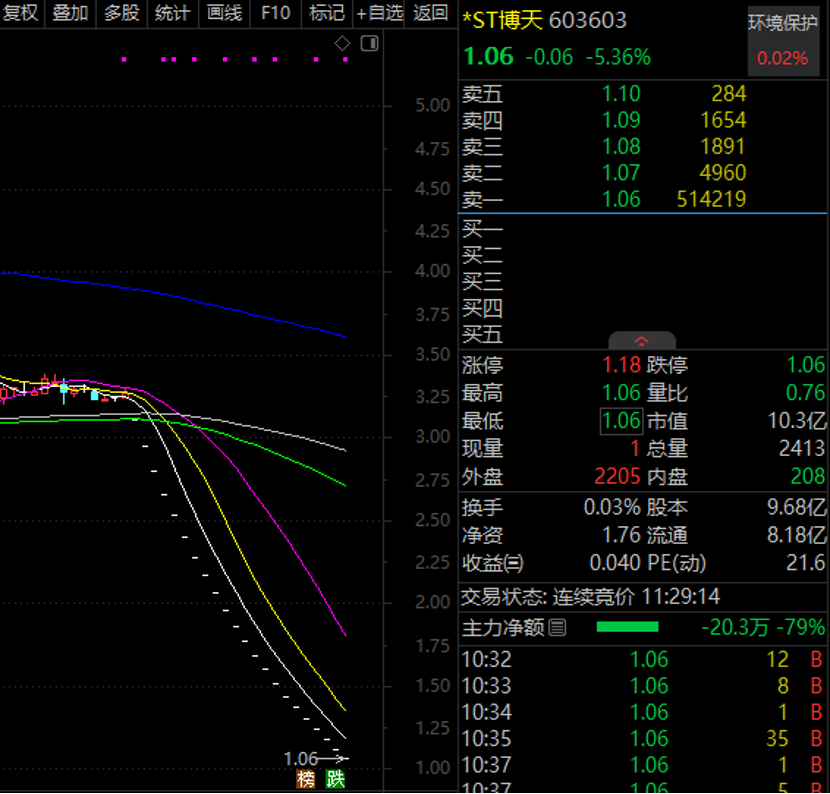Click the 榜 badge below the chart
Screen dimensions: 830x794
(306, 779)
